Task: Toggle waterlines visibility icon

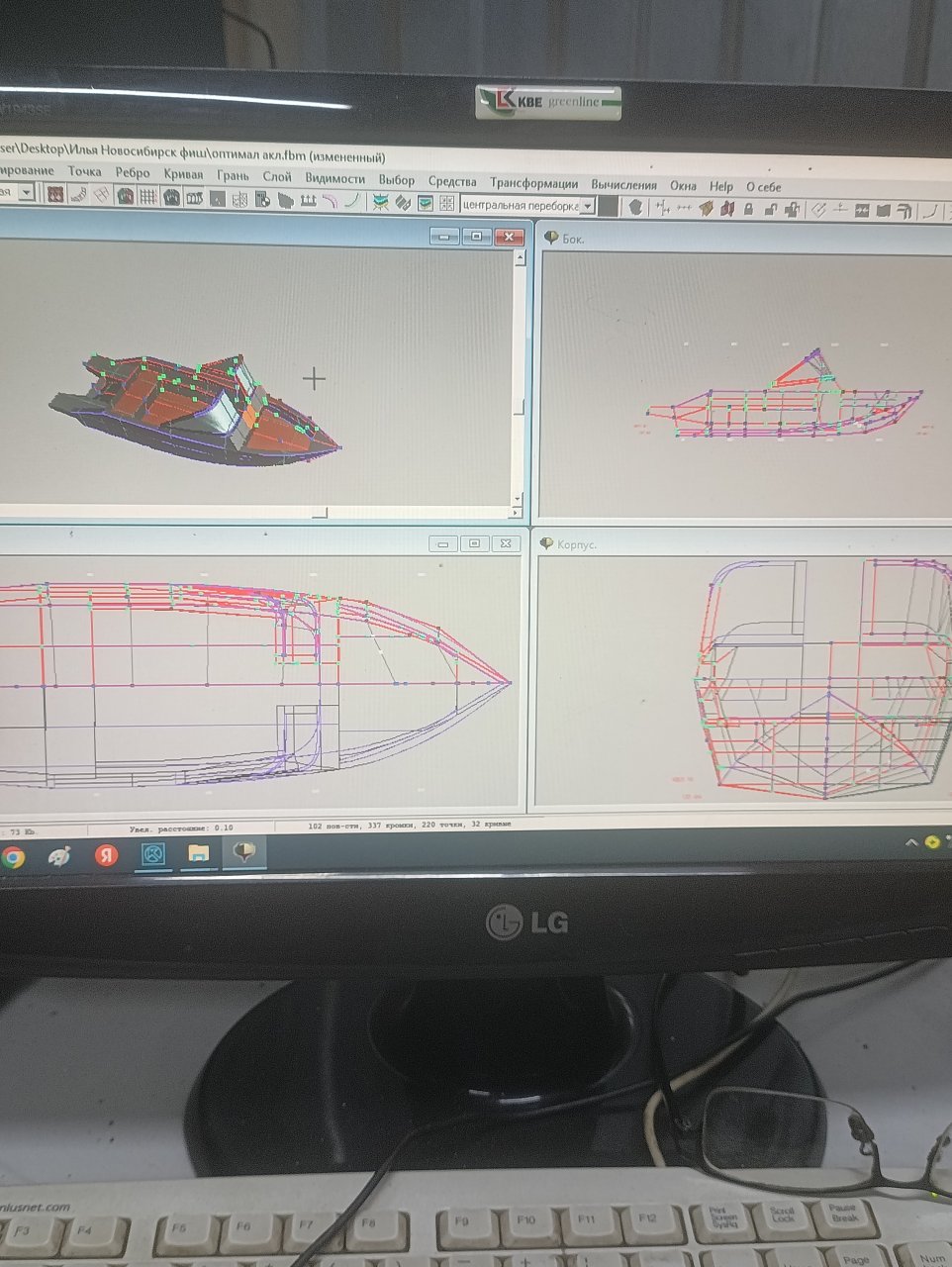Action: (x=218, y=199)
